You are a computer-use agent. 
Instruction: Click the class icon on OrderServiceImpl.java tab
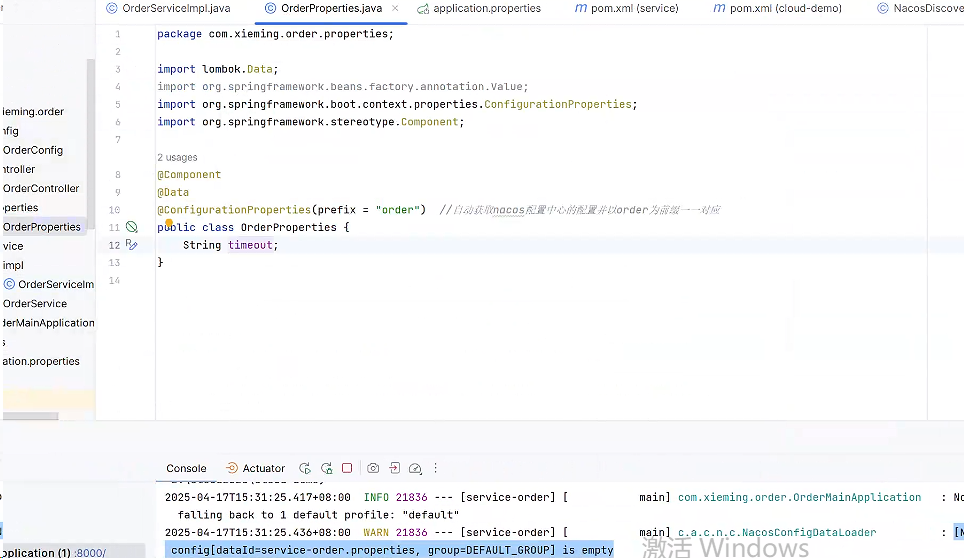(x=111, y=9)
